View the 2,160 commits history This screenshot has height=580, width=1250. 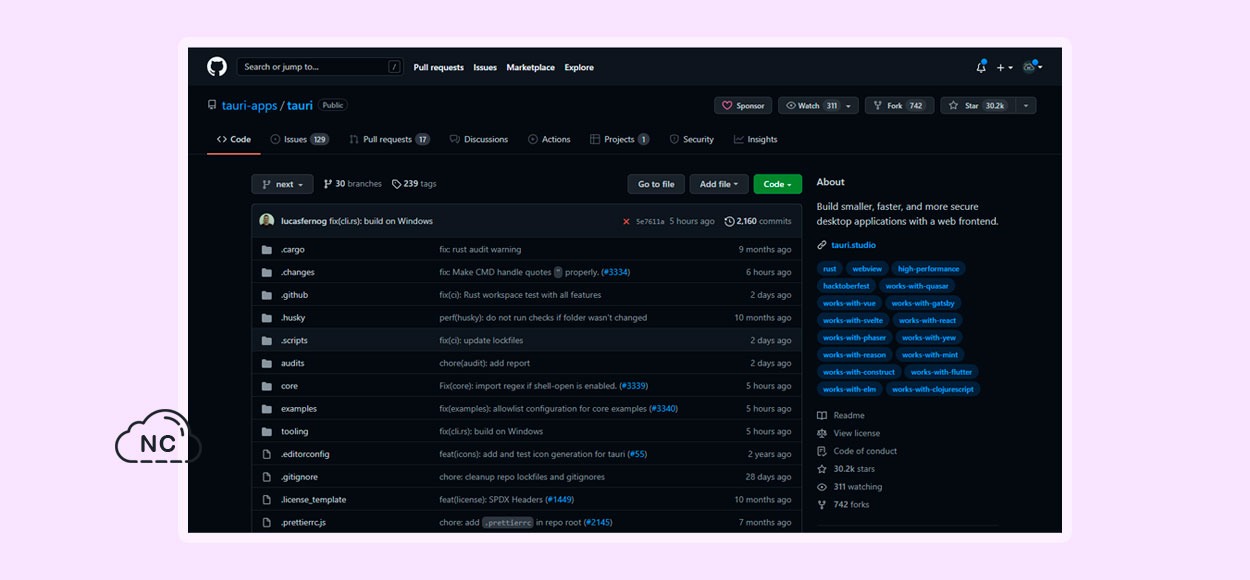(758, 221)
